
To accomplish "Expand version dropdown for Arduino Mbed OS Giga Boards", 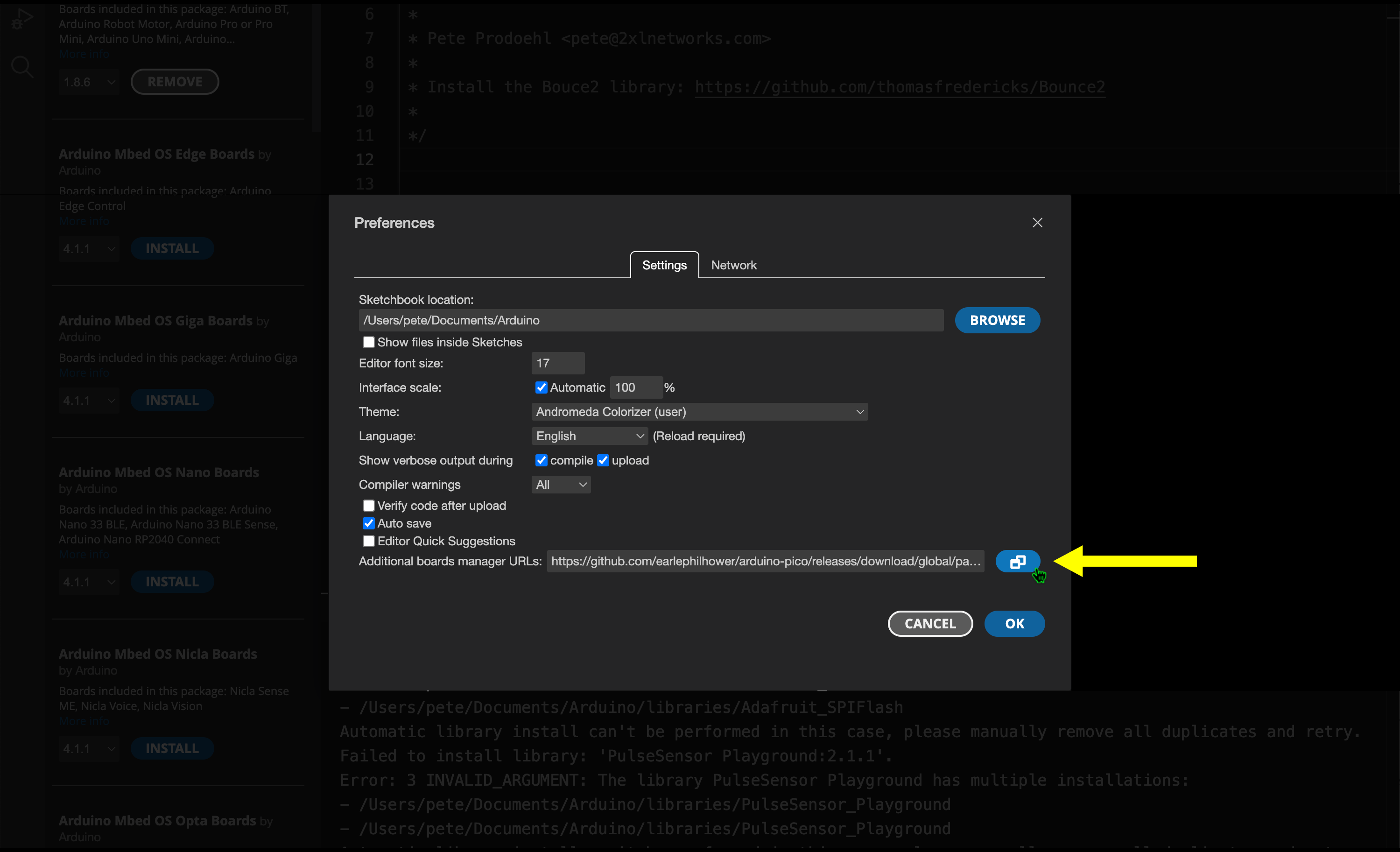I will click(x=88, y=400).
